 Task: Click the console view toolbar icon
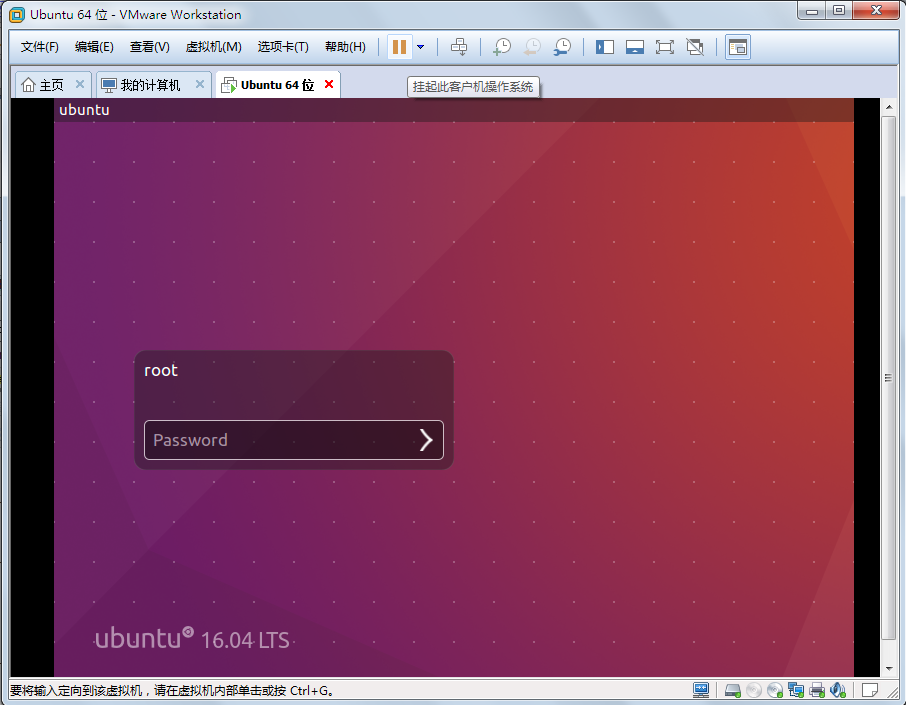point(738,47)
